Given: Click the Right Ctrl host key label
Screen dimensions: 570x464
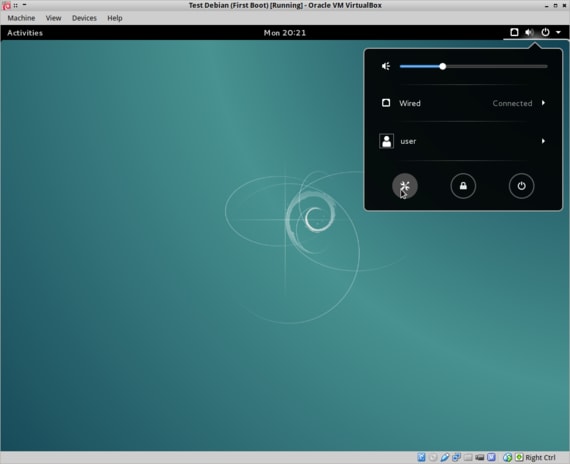Looking at the screenshot, I should tap(540, 457).
